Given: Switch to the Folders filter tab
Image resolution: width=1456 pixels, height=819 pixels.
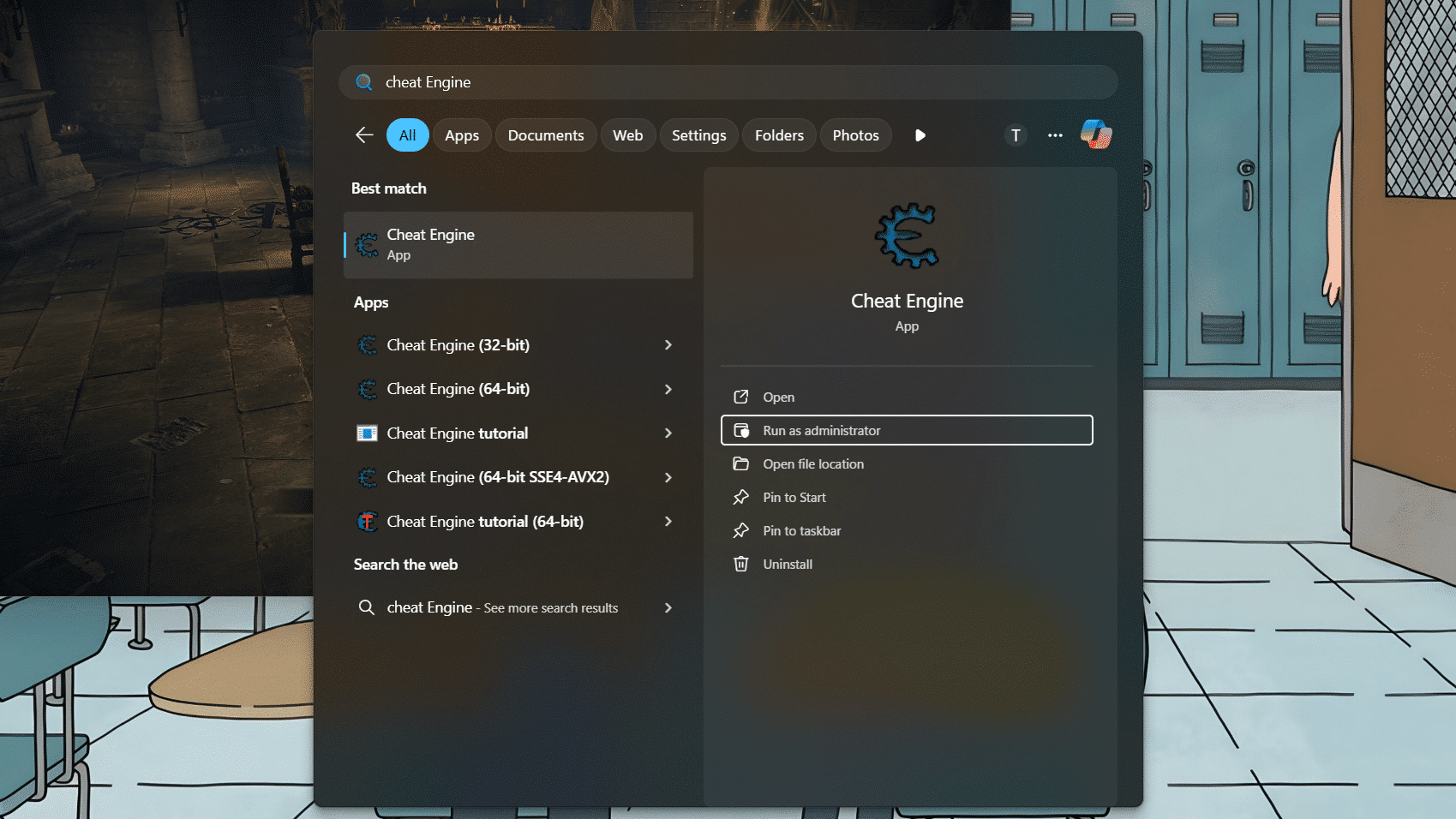Looking at the screenshot, I should 780,135.
